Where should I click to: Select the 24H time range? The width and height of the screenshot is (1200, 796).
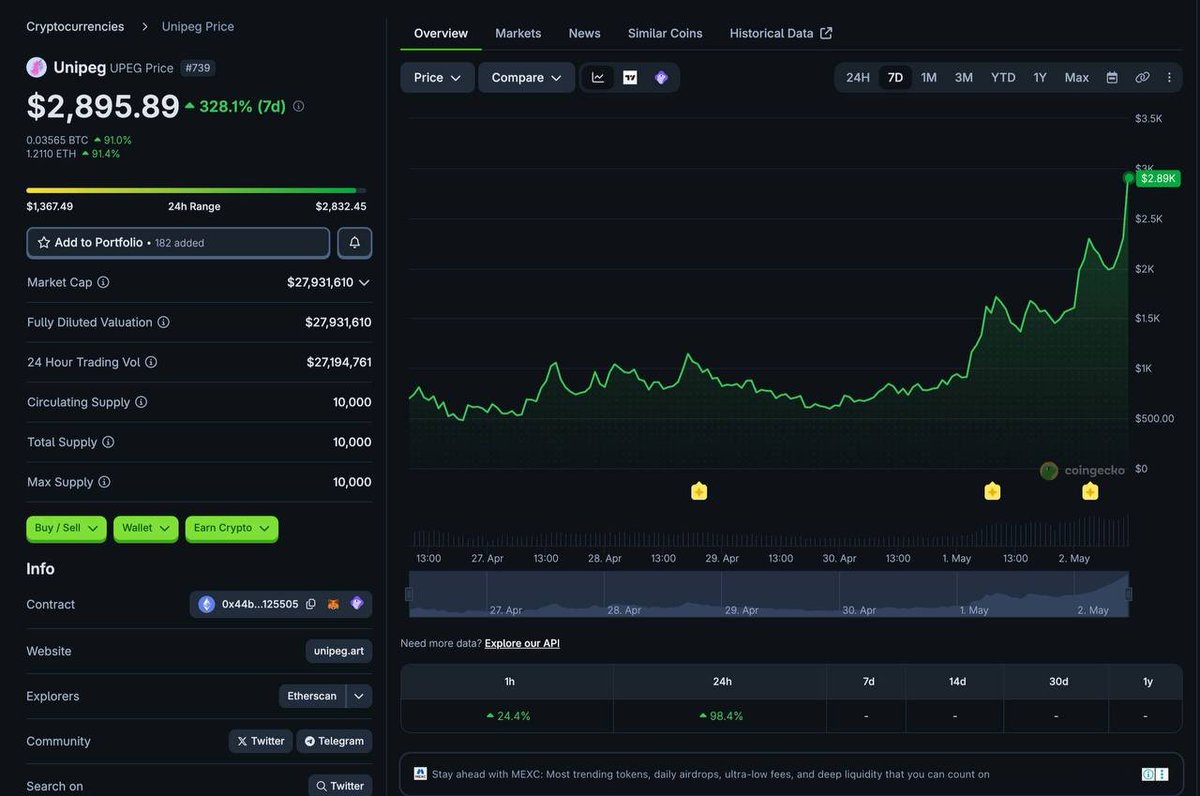[858, 78]
